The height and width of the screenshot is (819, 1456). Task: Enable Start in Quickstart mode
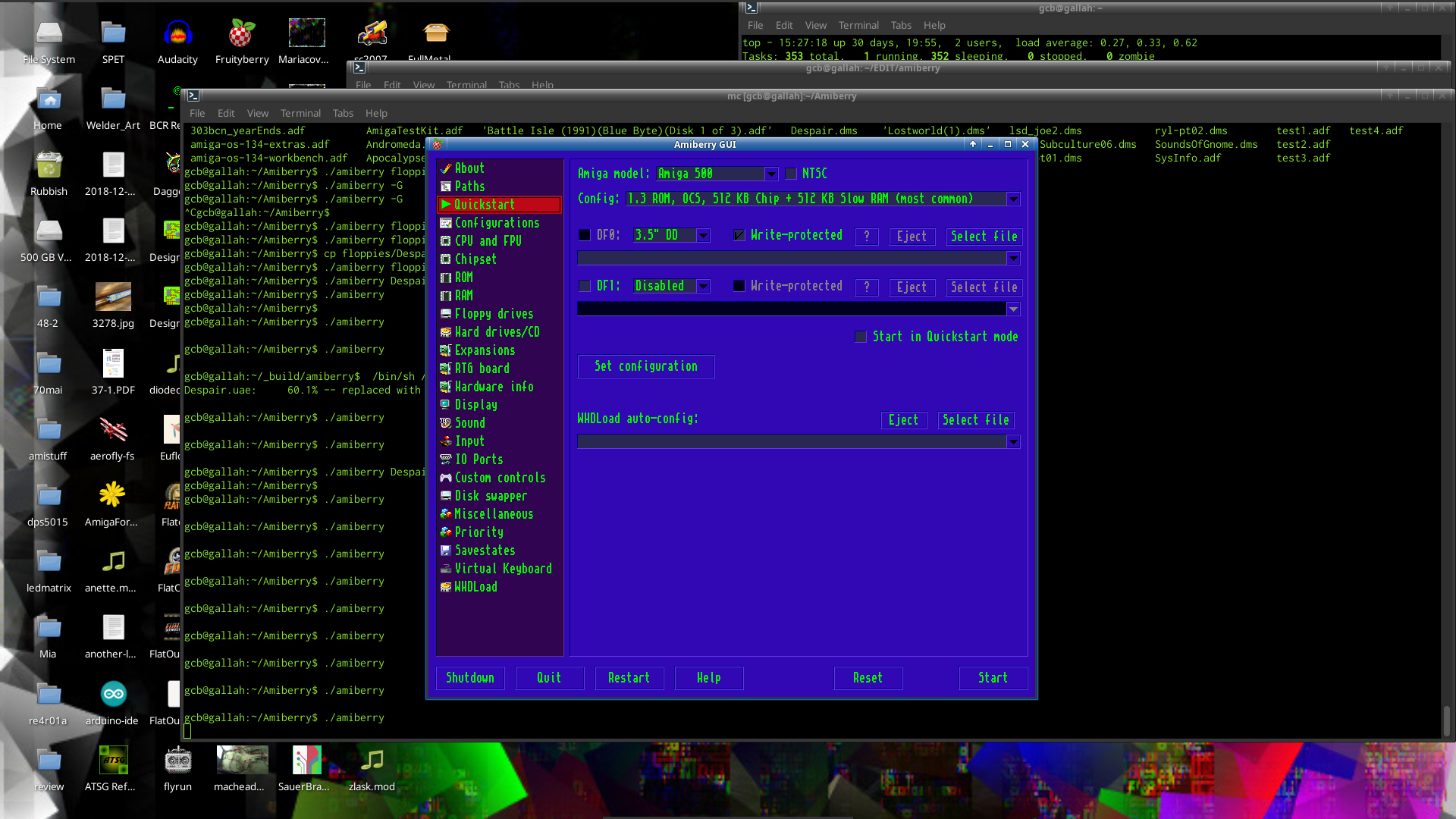pos(861,337)
